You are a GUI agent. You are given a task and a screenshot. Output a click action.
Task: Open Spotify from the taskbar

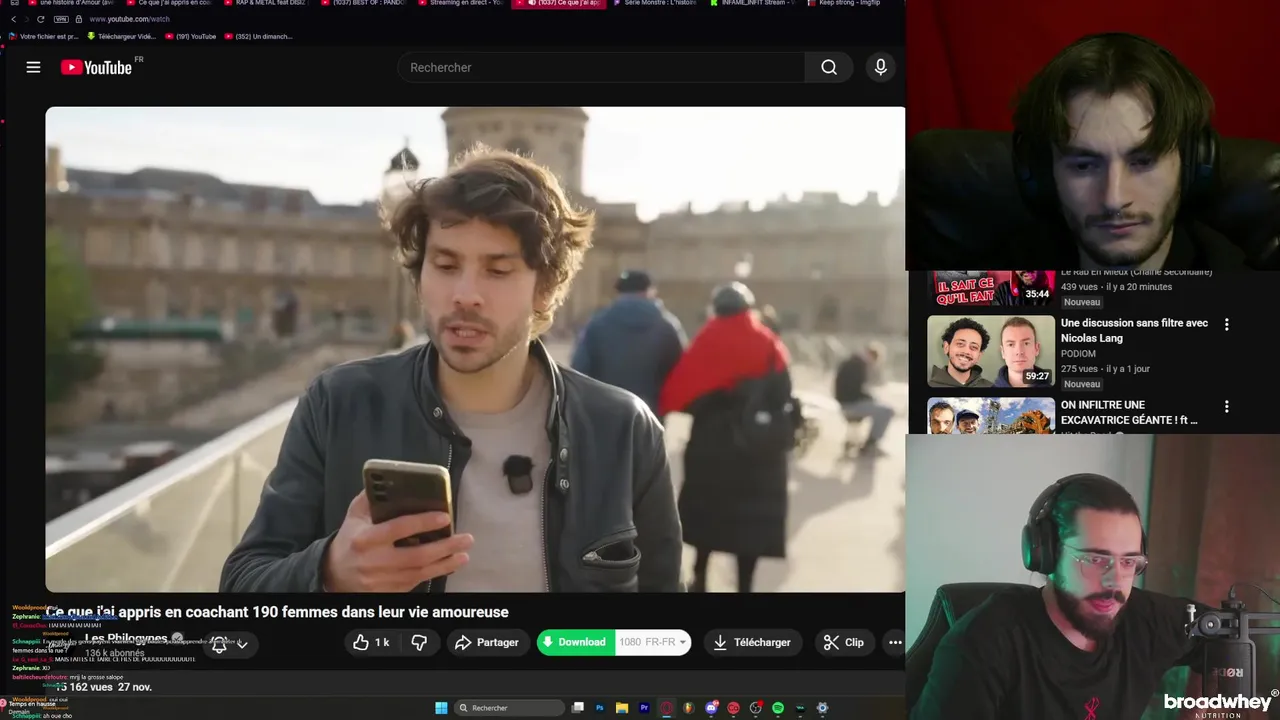pyautogui.click(x=778, y=708)
